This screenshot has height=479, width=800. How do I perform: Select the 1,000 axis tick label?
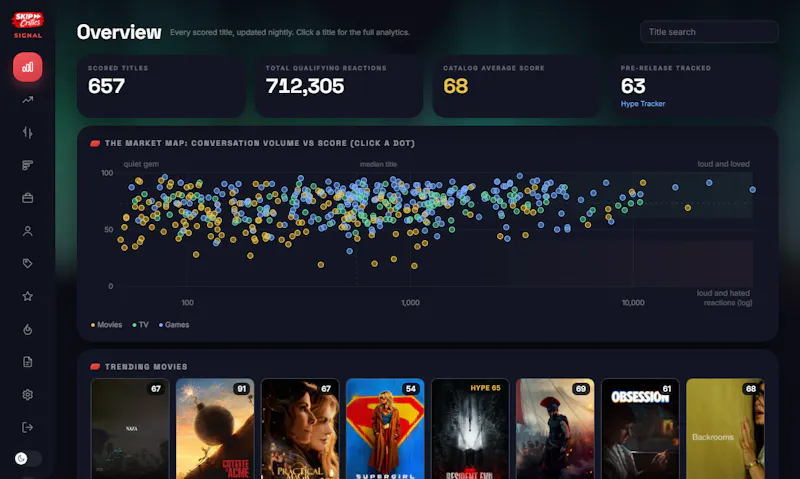tap(410, 303)
